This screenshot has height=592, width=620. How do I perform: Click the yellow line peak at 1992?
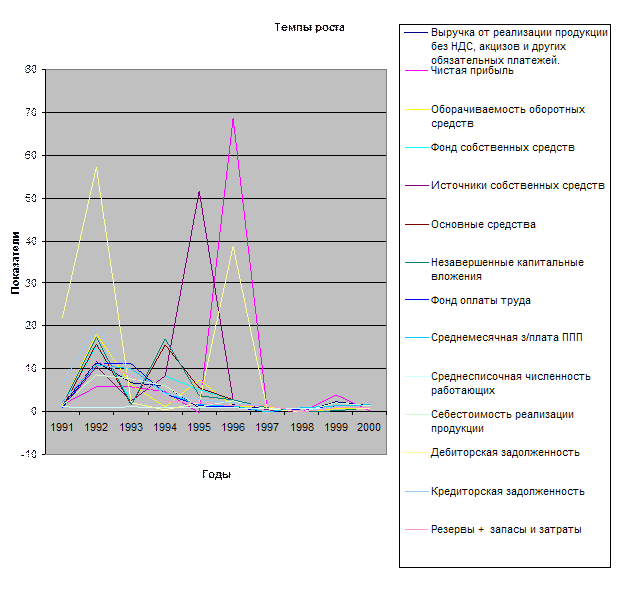point(96,167)
